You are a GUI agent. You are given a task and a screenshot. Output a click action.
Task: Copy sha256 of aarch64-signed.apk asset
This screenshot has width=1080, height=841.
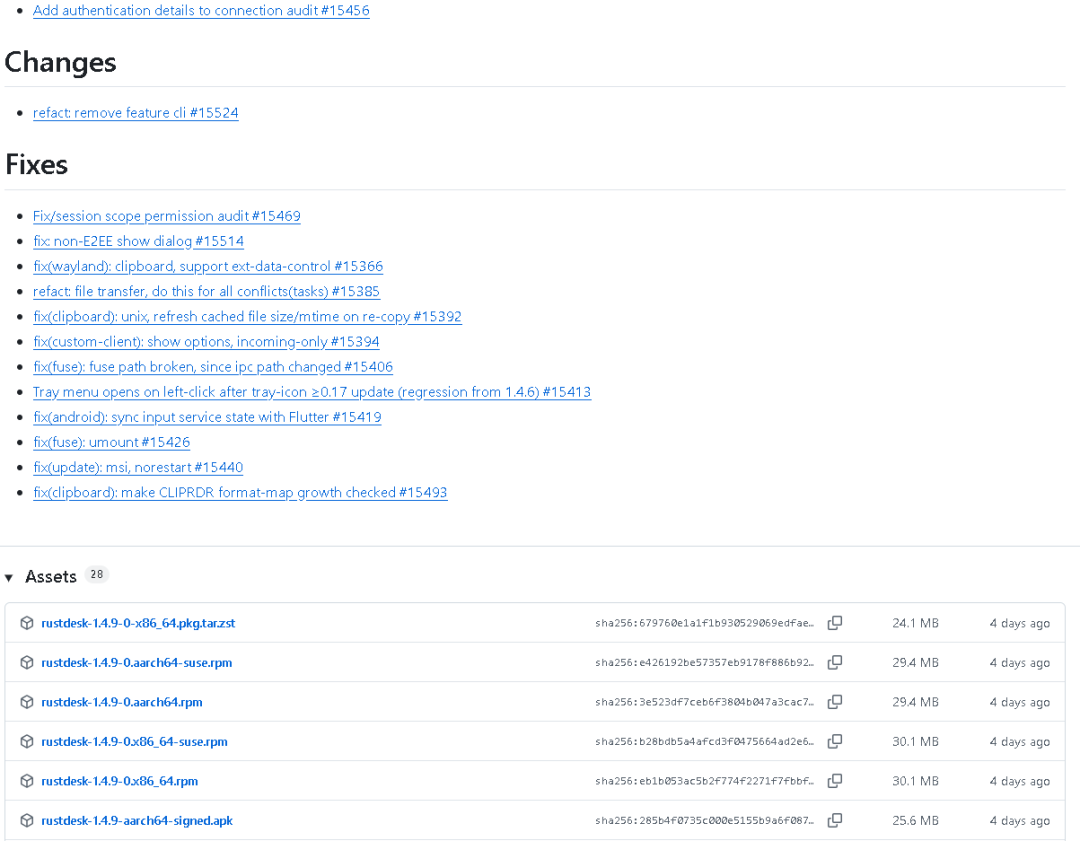coord(834,820)
